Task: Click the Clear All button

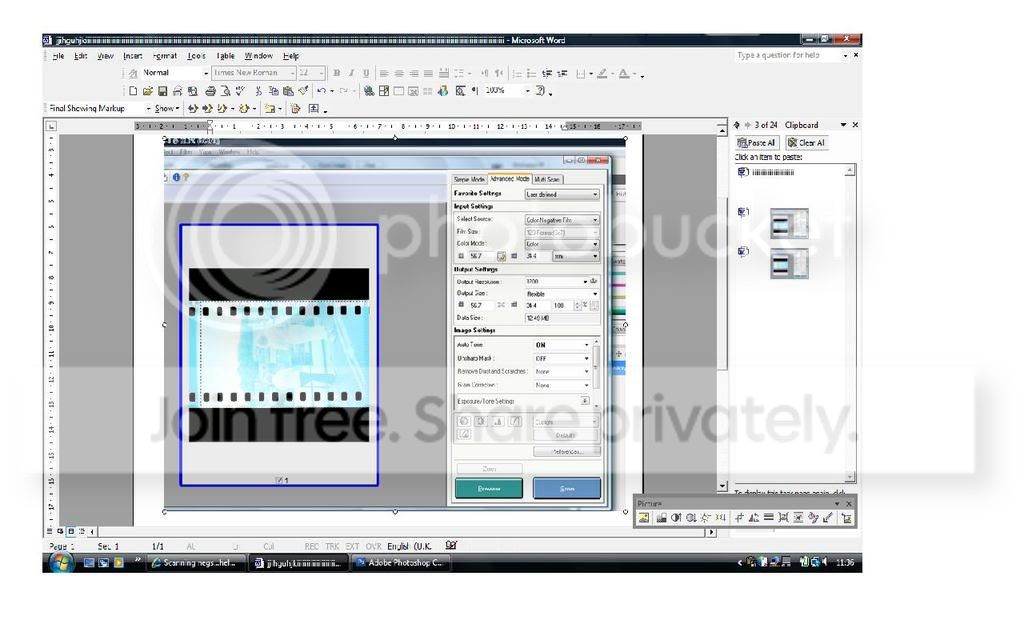Action: point(806,143)
